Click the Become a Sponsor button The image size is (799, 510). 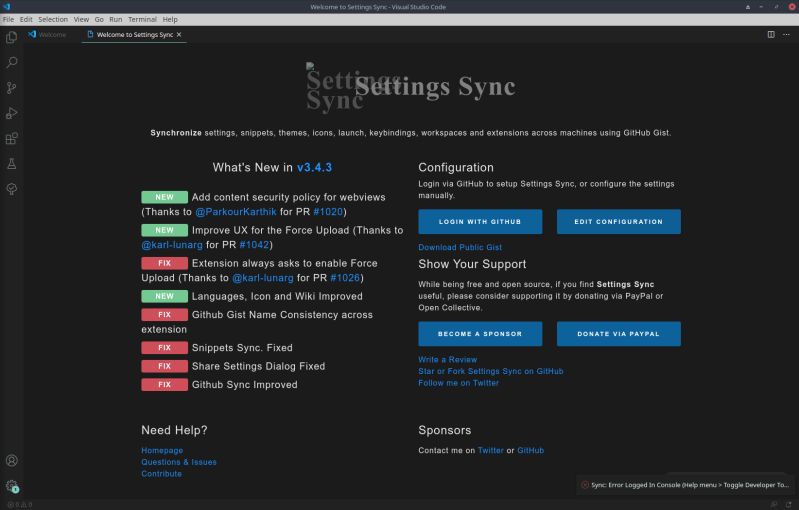(480, 334)
